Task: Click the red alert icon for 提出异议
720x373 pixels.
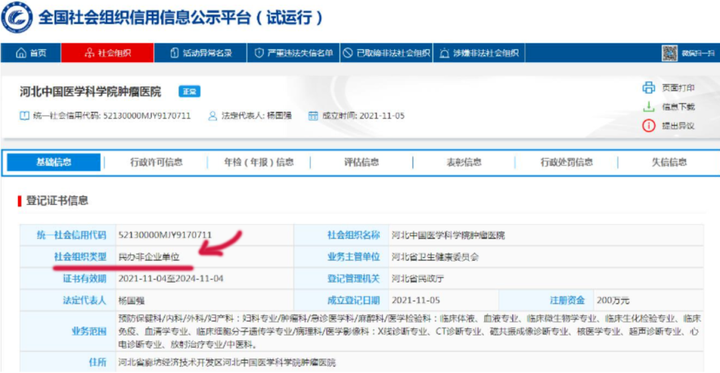Action: click(x=648, y=125)
